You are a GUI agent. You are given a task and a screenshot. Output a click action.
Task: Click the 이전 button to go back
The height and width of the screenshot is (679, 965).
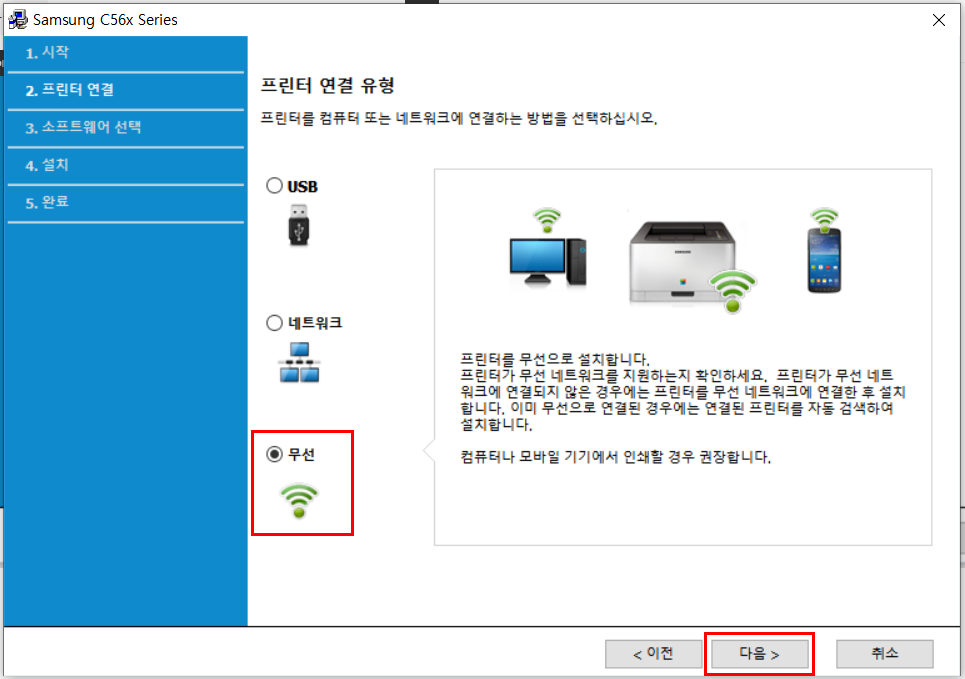[653, 654]
